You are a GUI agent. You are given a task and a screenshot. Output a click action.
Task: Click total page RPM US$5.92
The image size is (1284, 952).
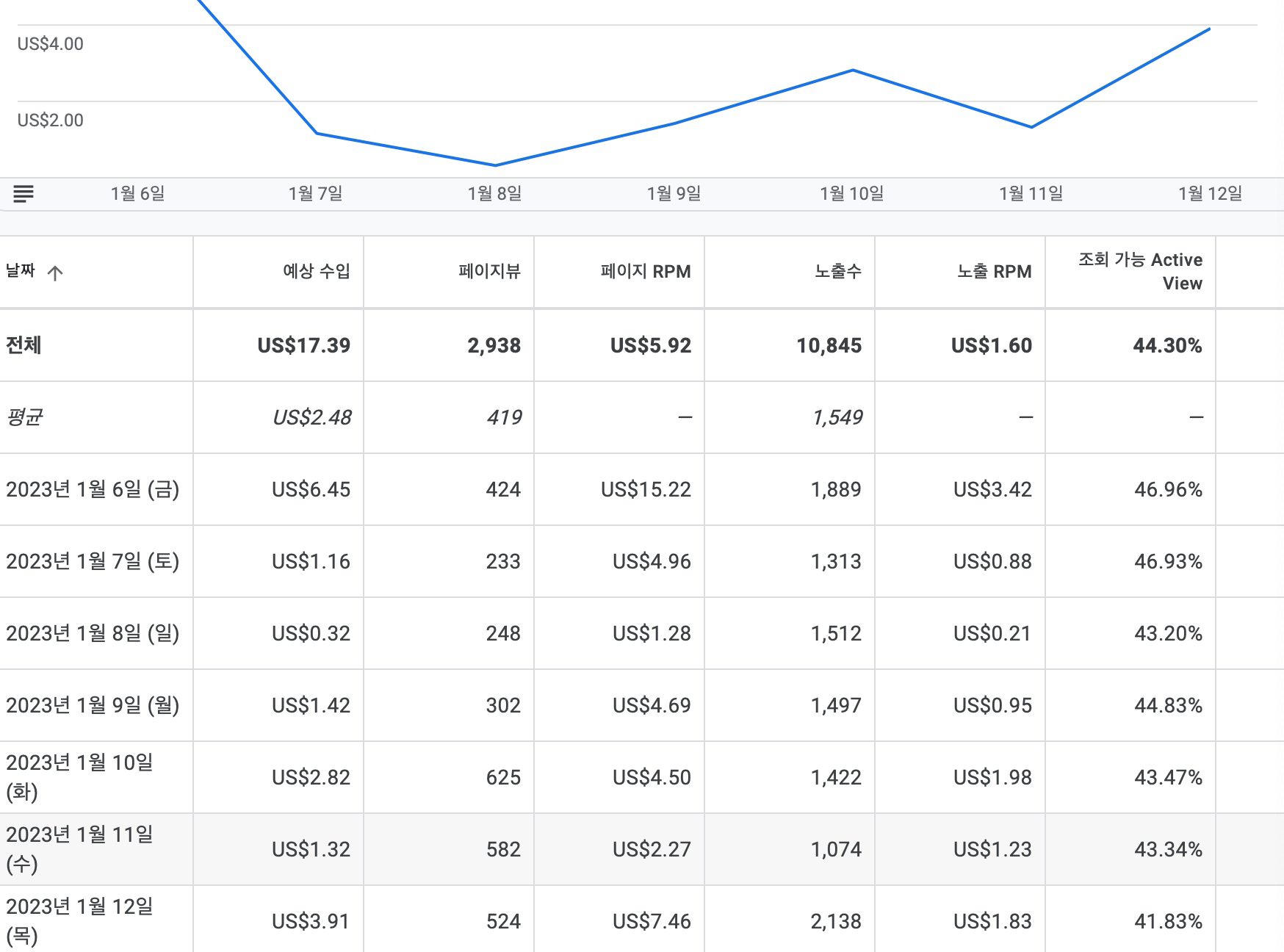click(x=651, y=345)
